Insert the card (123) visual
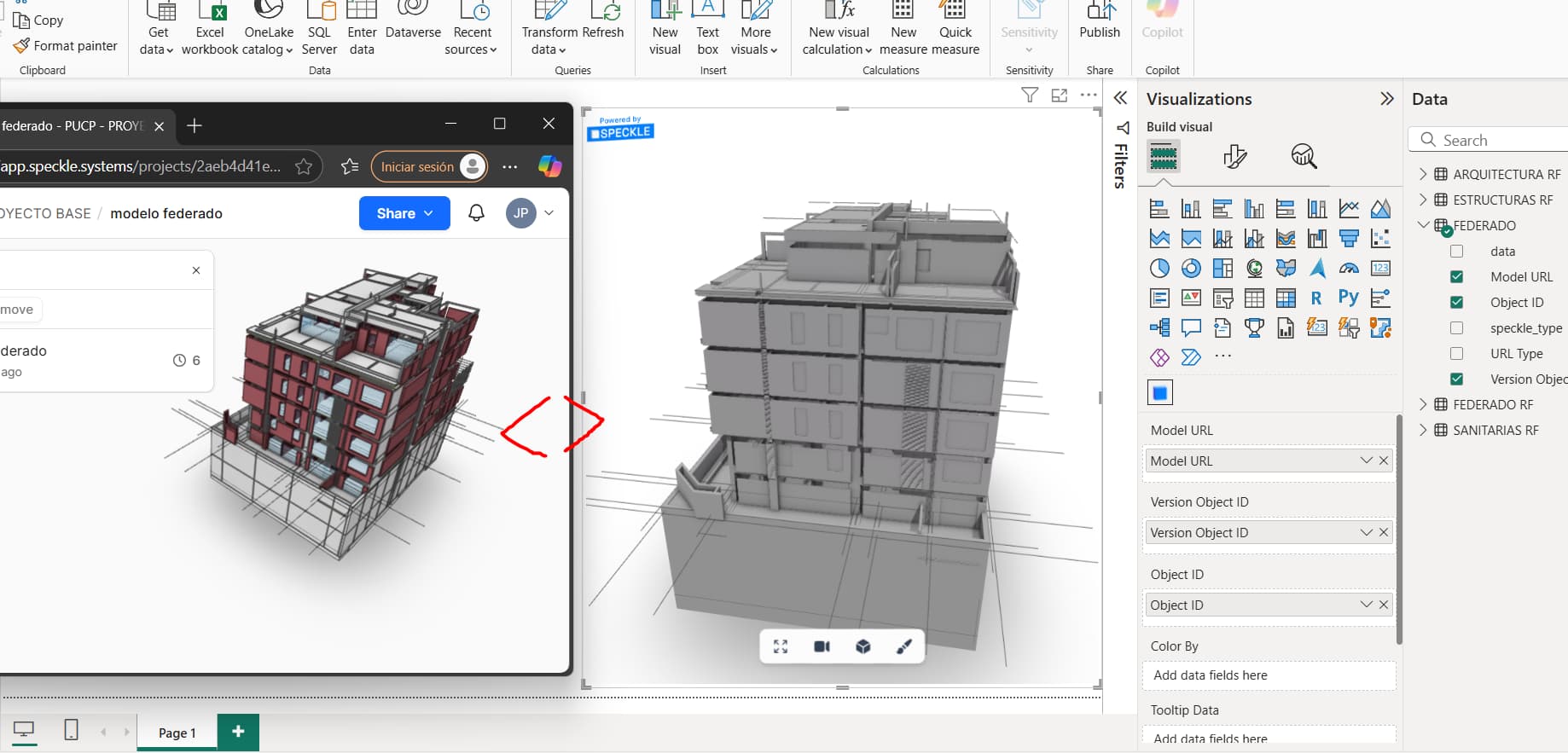The width and height of the screenshot is (1568, 753). [x=1380, y=269]
